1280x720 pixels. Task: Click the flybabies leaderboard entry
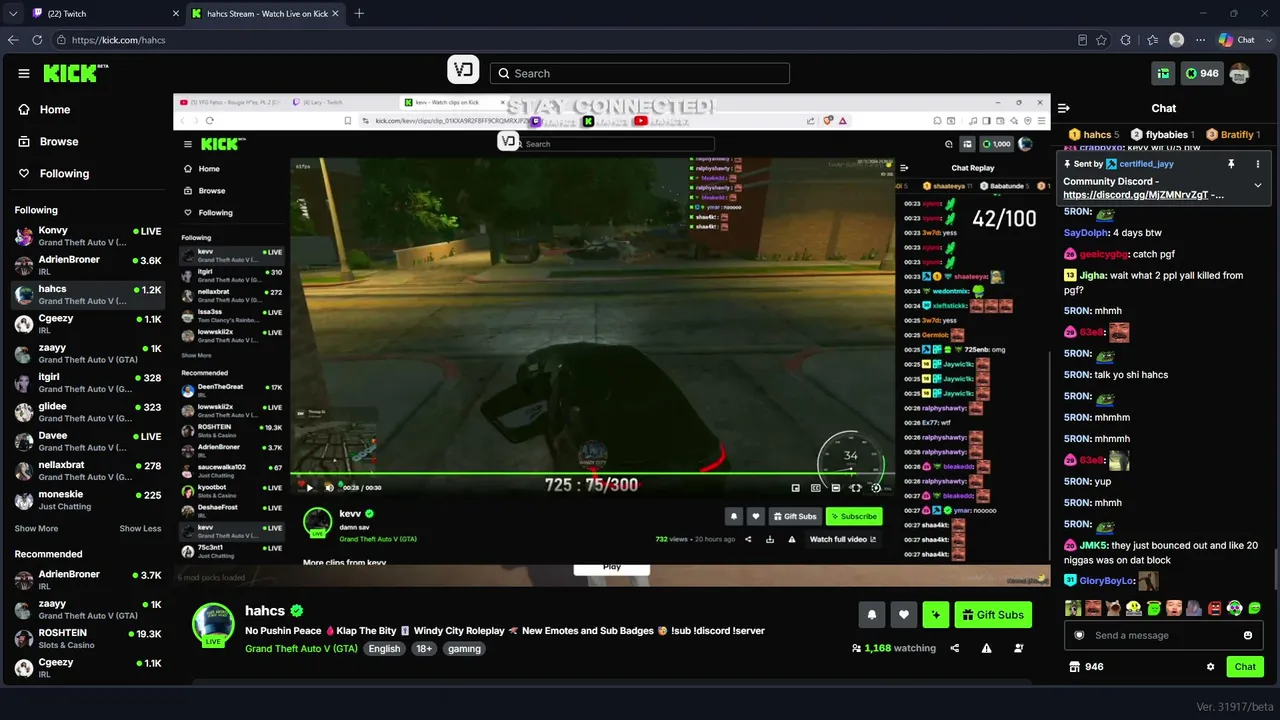(x=1160, y=135)
